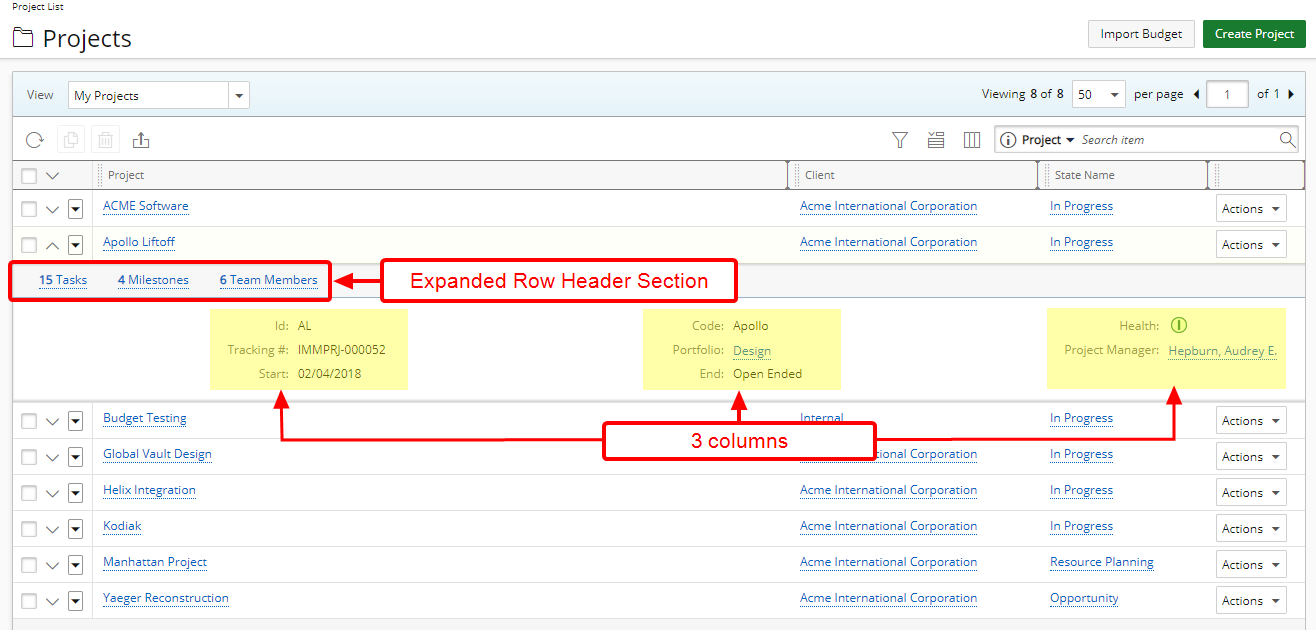Click the group-by list icon

tap(936, 140)
